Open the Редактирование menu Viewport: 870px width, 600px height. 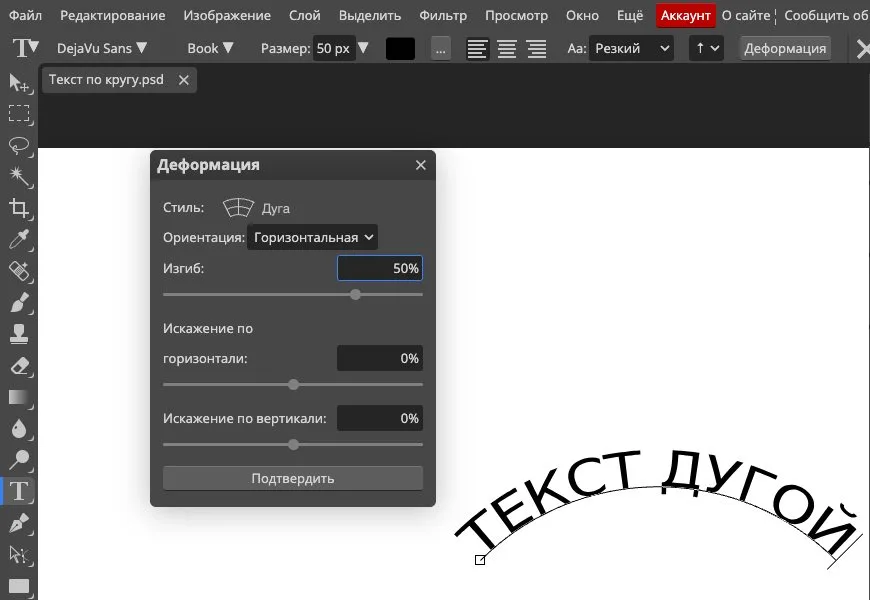(113, 16)
